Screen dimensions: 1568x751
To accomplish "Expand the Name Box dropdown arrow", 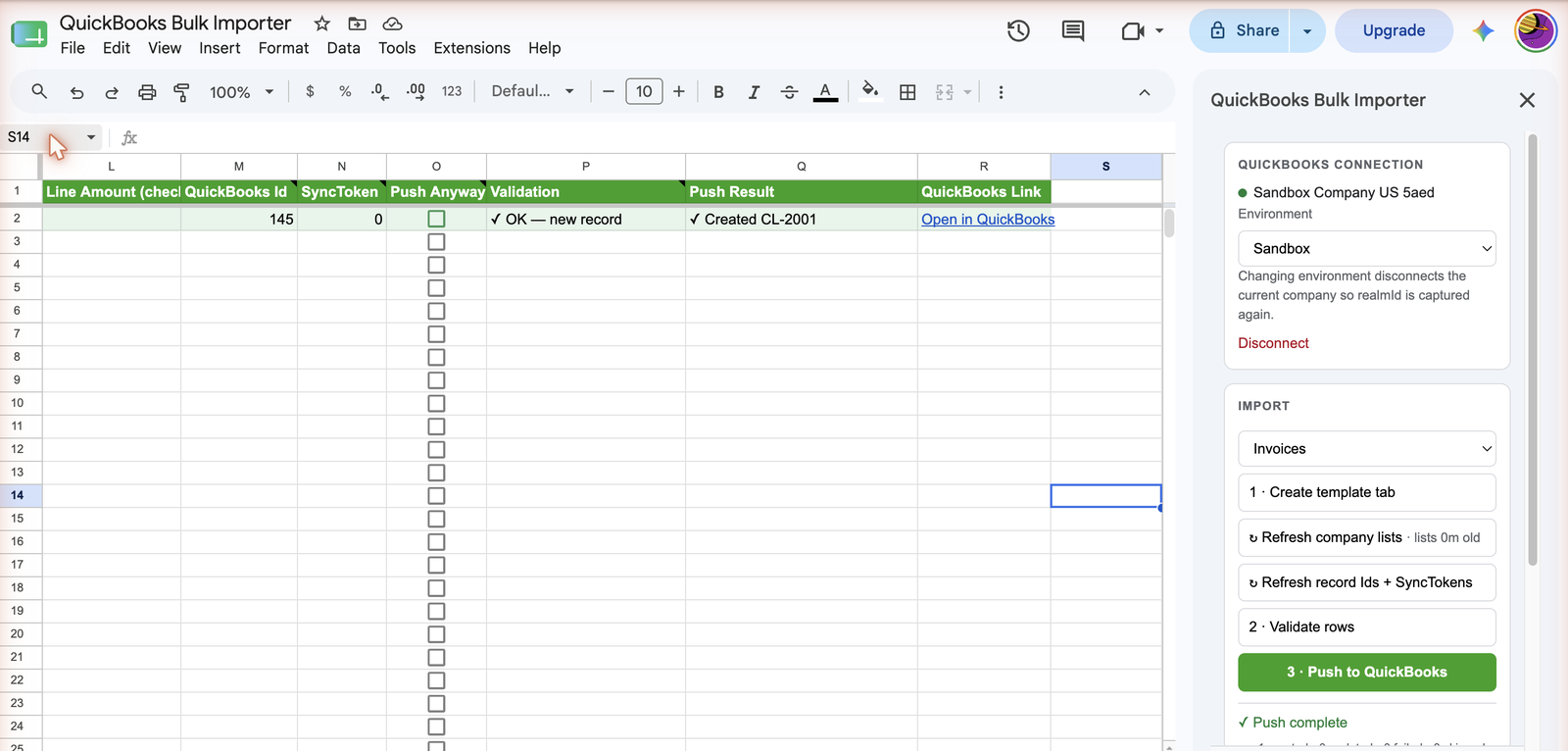I will (x=91, y=137).
